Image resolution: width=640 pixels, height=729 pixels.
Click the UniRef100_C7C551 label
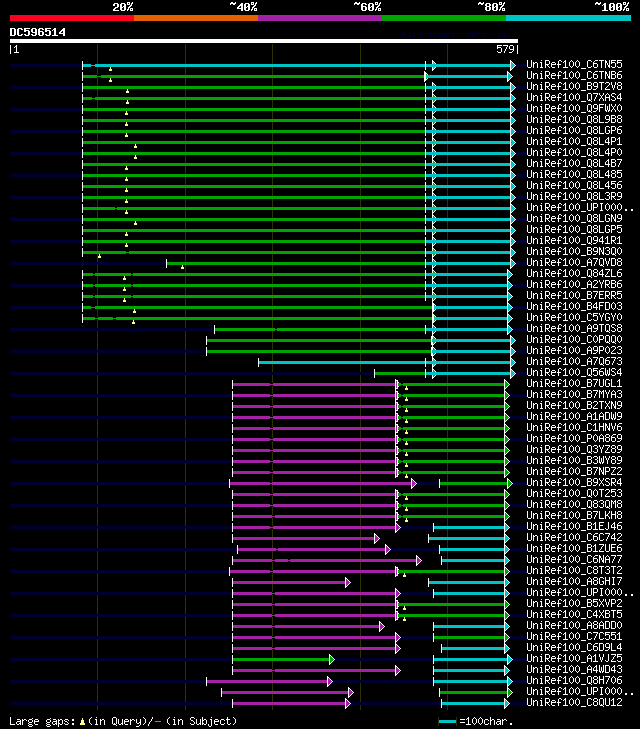pyautogui.click(x=574, y=636)
